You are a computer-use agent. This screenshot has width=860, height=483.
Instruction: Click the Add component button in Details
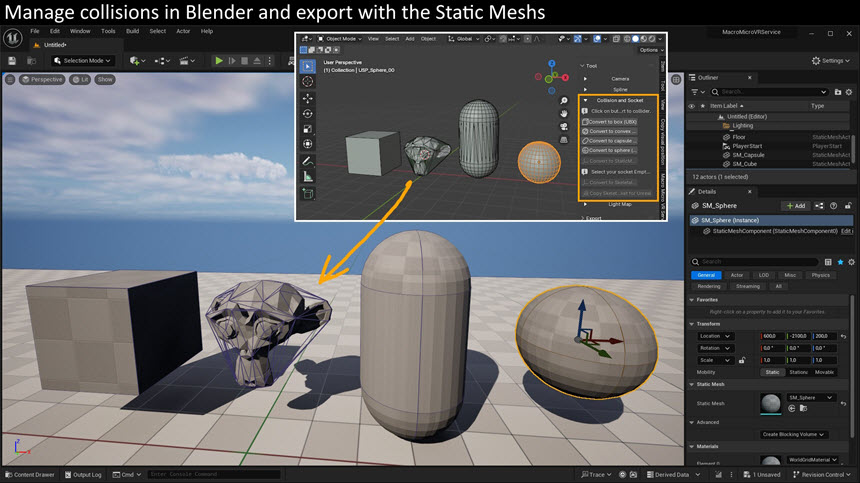pyautogui.click(x=796, y=206)
